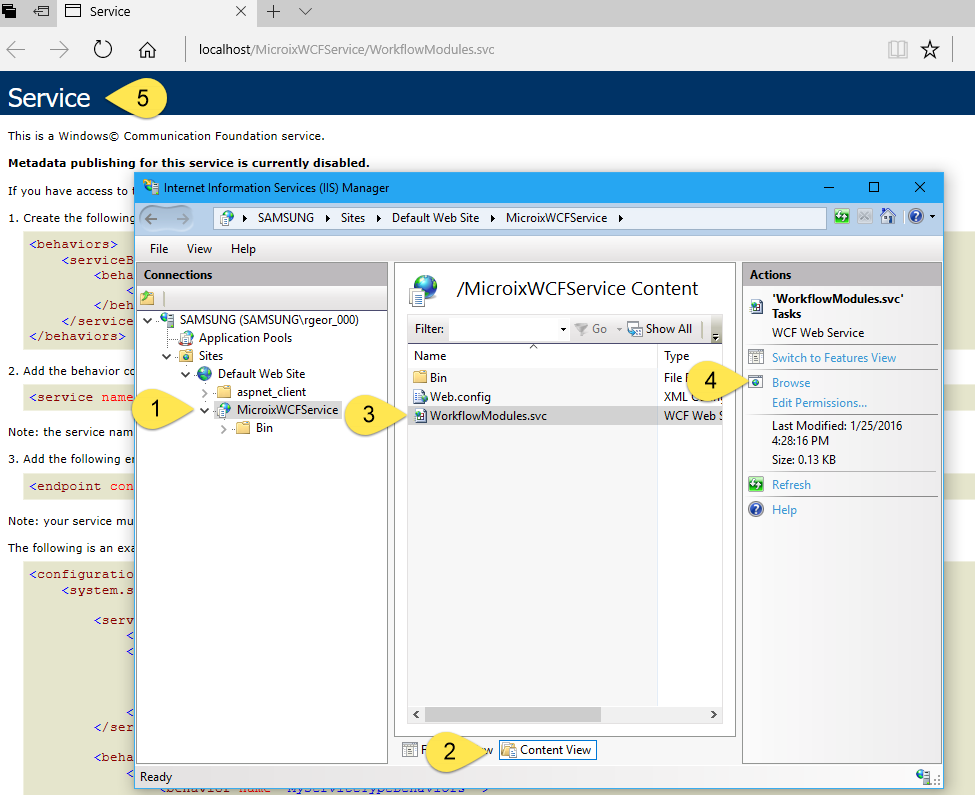Click the browser refresh icon

[x=103, y=50]
